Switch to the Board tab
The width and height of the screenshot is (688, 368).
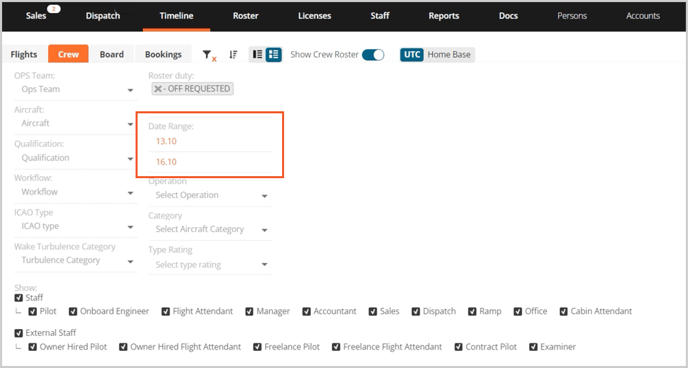[111, 54]
